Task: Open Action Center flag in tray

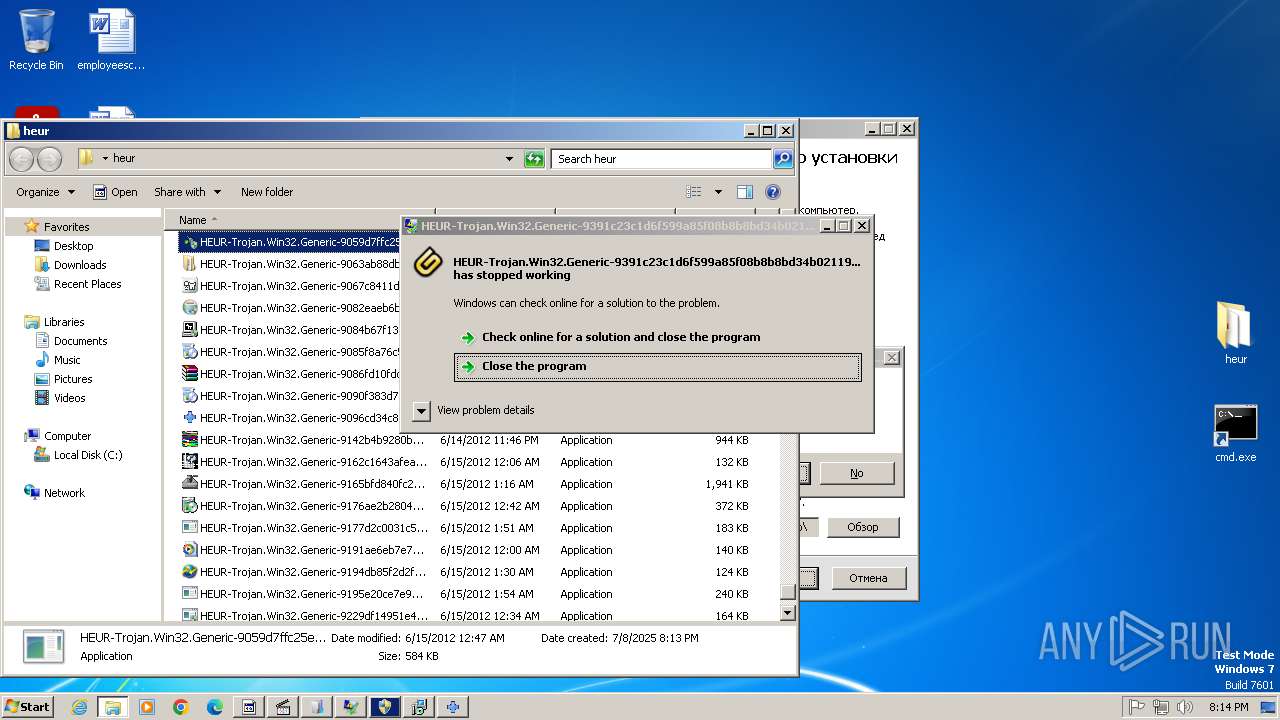Action: point(1137,707)
